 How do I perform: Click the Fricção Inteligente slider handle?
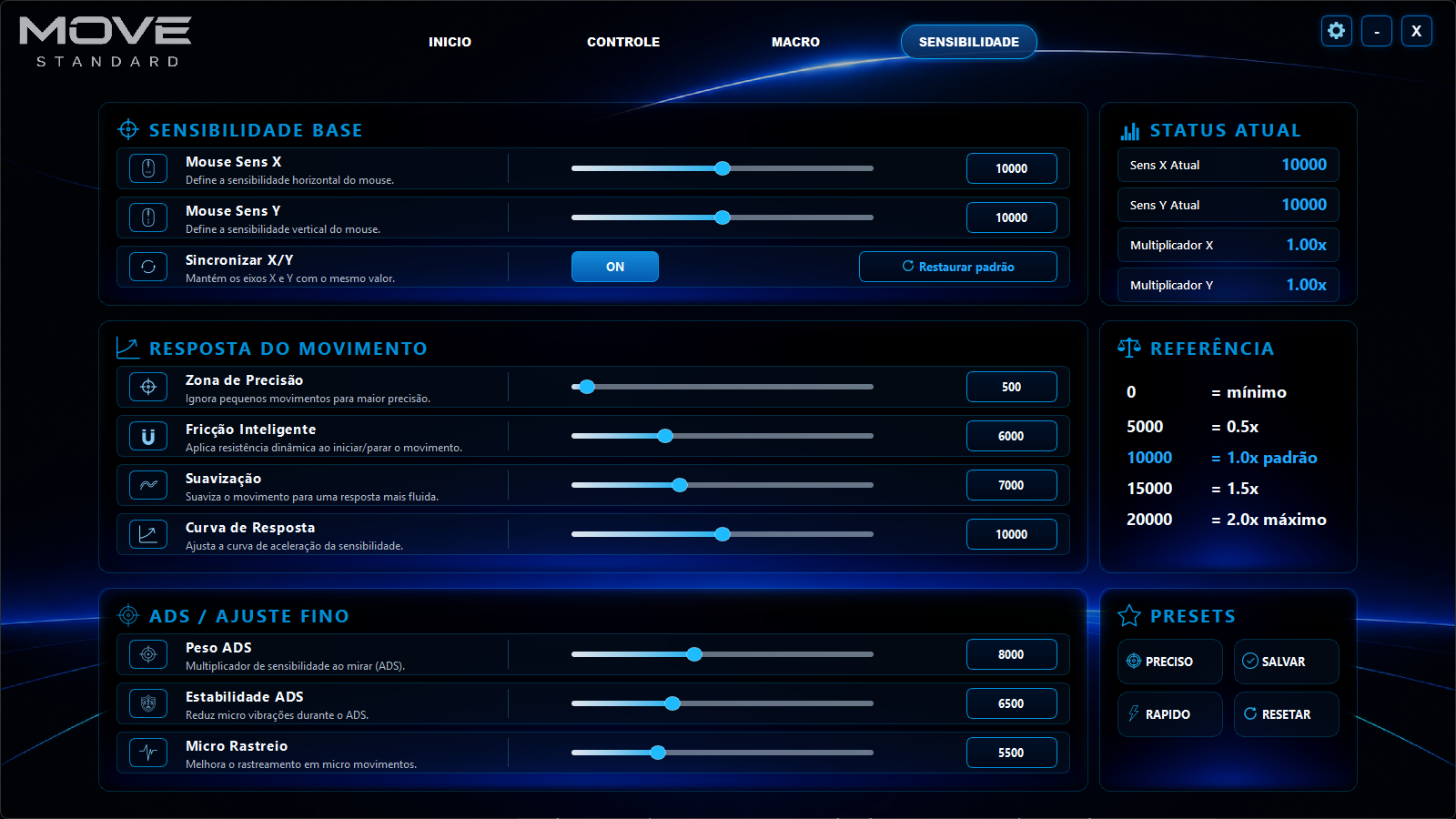coord(665,436)
